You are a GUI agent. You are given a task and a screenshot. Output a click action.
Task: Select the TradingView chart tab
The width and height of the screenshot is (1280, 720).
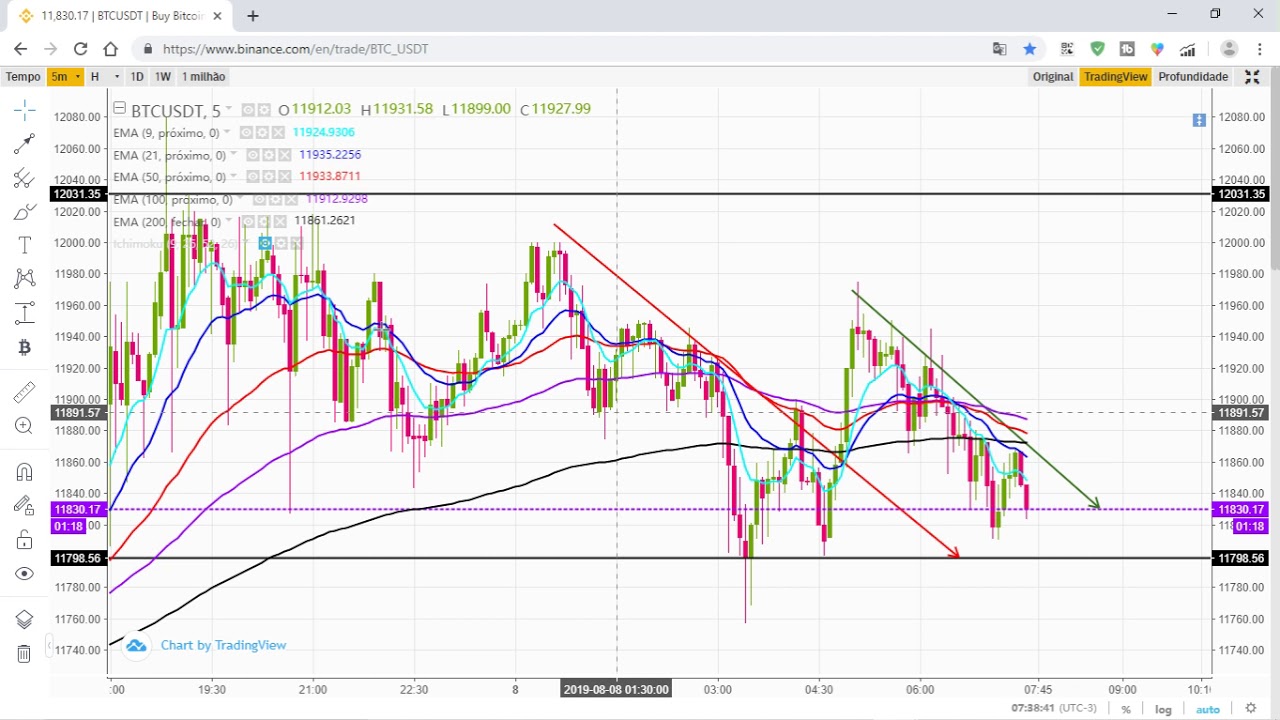(x=1116, y=77)
